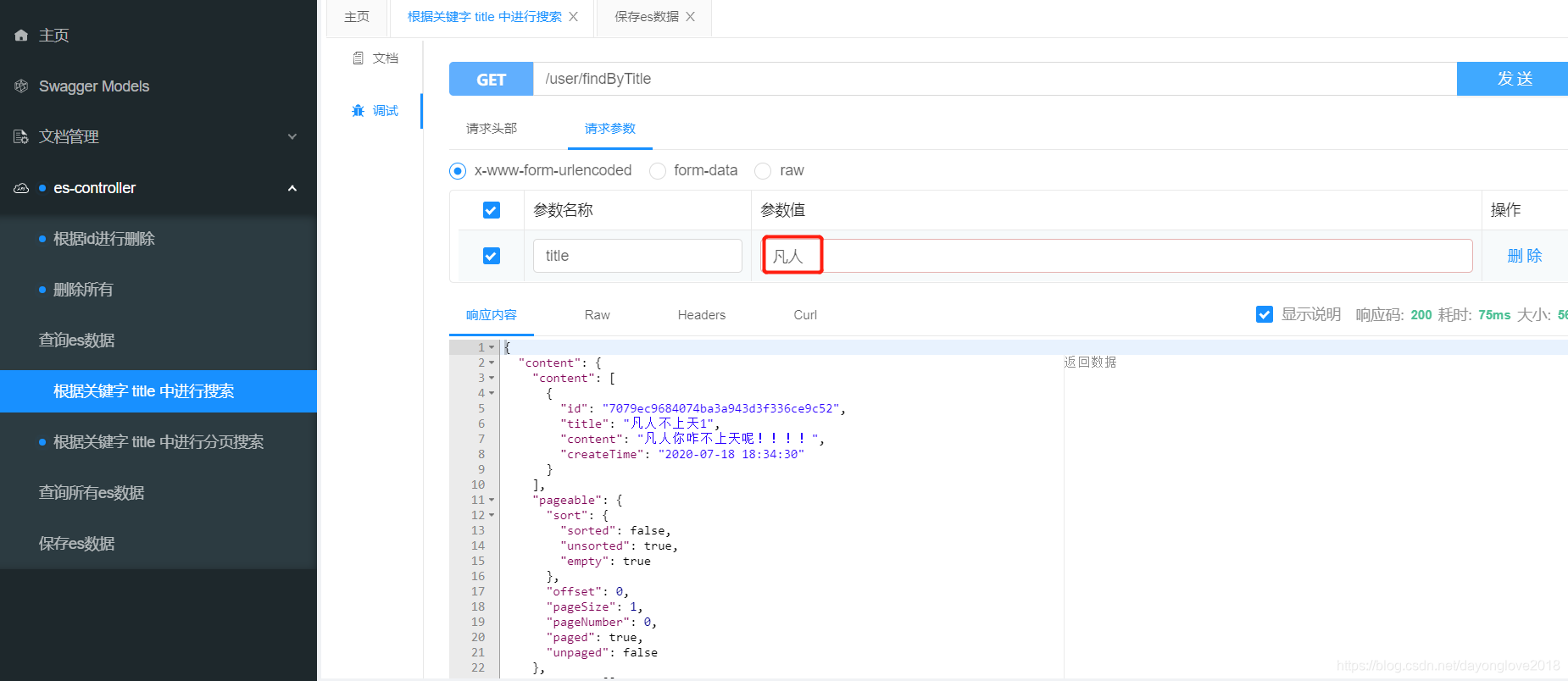
Task: Toggle the select-all parameters checkbox in header
Action: 492,210
